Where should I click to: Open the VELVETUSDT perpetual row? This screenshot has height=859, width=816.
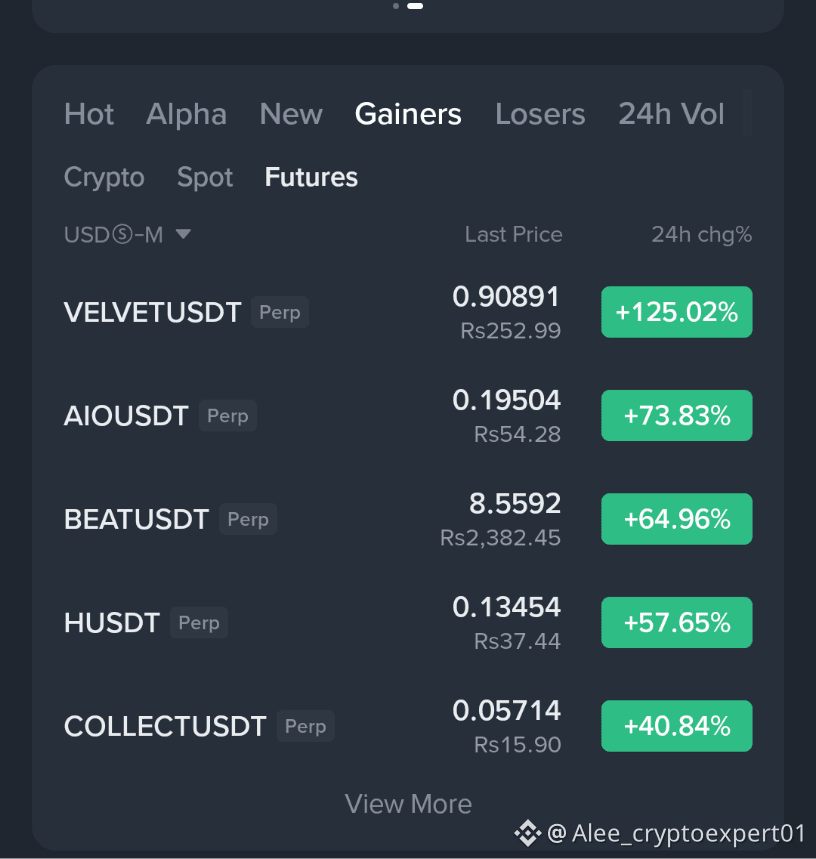point(408,312)
